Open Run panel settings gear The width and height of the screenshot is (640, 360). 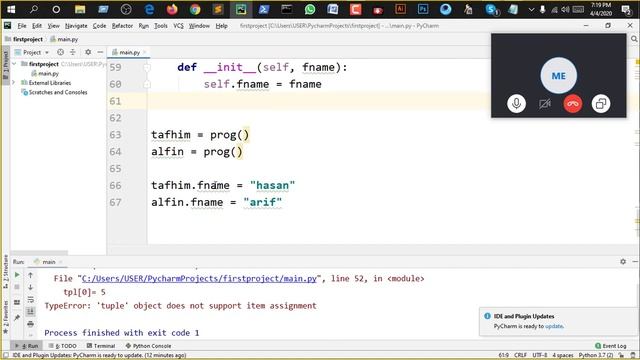[623, 262]
